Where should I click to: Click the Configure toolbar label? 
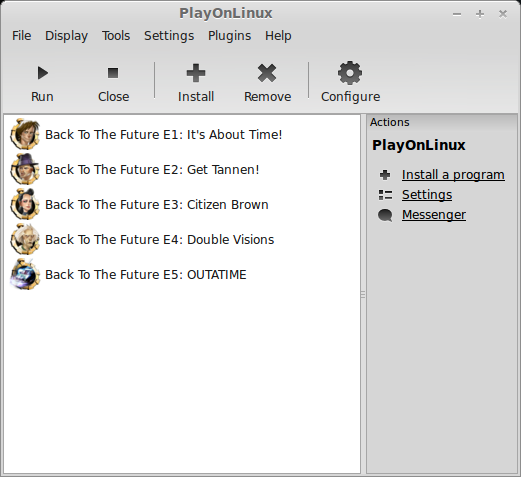pos(350,97)
